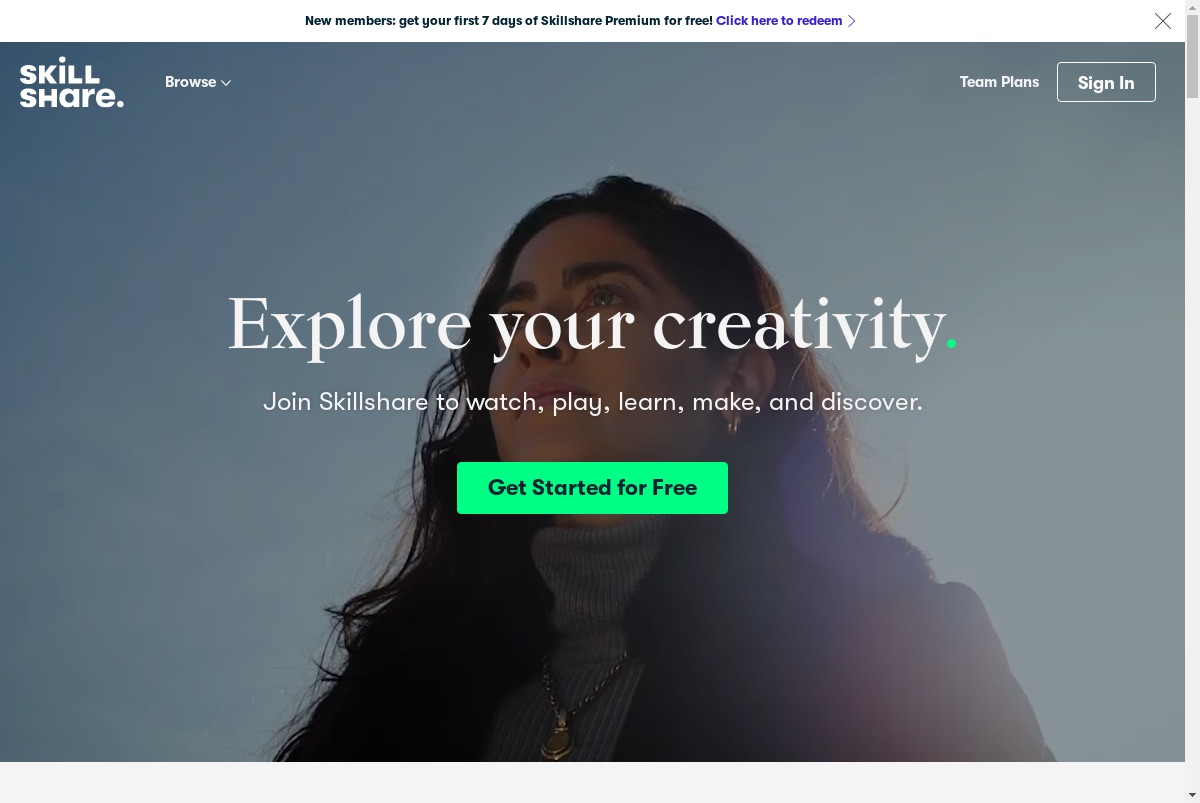Click the green period after creativity
Screen dimensions: 1200x803
click(x=951, y=344)
